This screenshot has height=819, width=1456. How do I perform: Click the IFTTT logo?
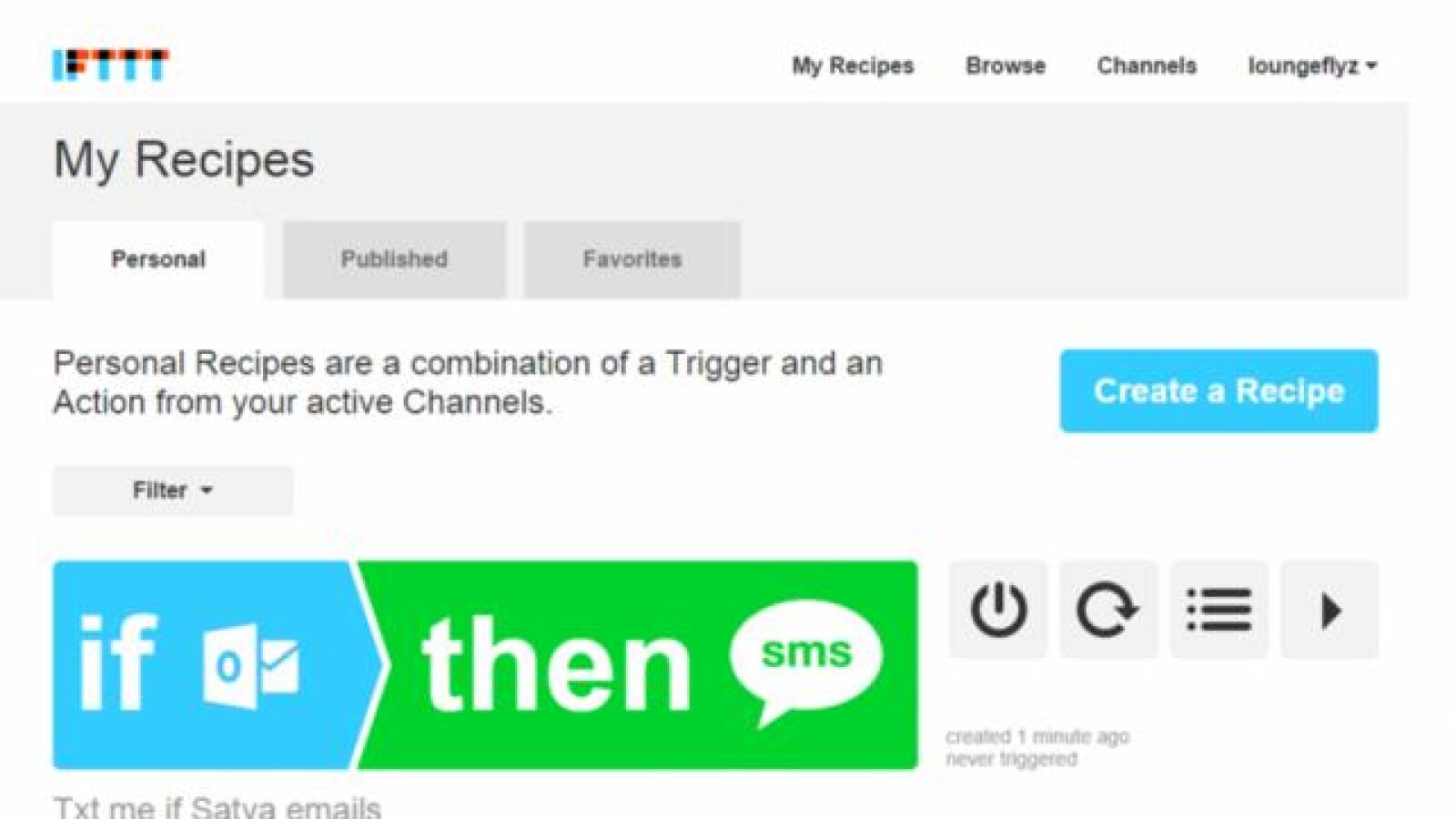(x=110, y=65)
